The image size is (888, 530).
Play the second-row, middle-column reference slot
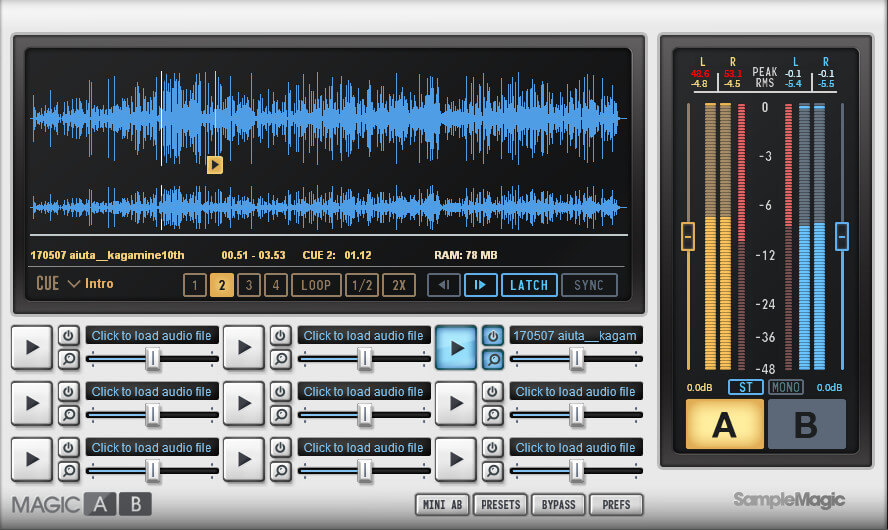click(x=244, y=403)
